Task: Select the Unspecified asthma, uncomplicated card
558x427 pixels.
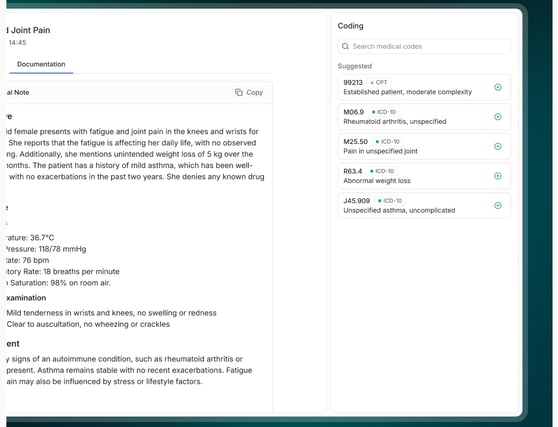Action: pos(424,205)
